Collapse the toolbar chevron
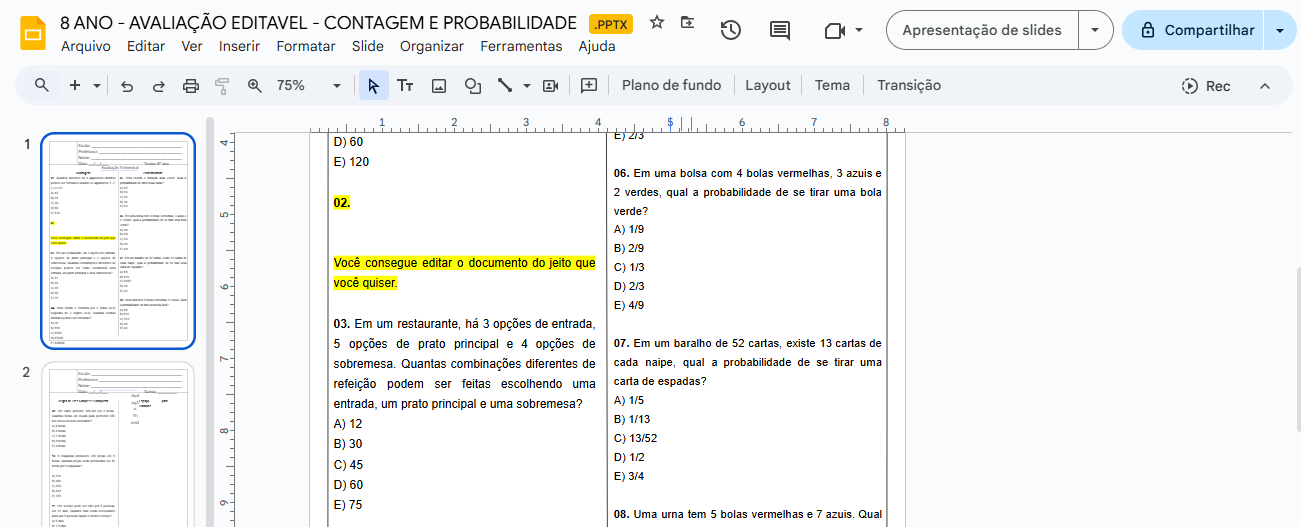 click(1264, 86)
